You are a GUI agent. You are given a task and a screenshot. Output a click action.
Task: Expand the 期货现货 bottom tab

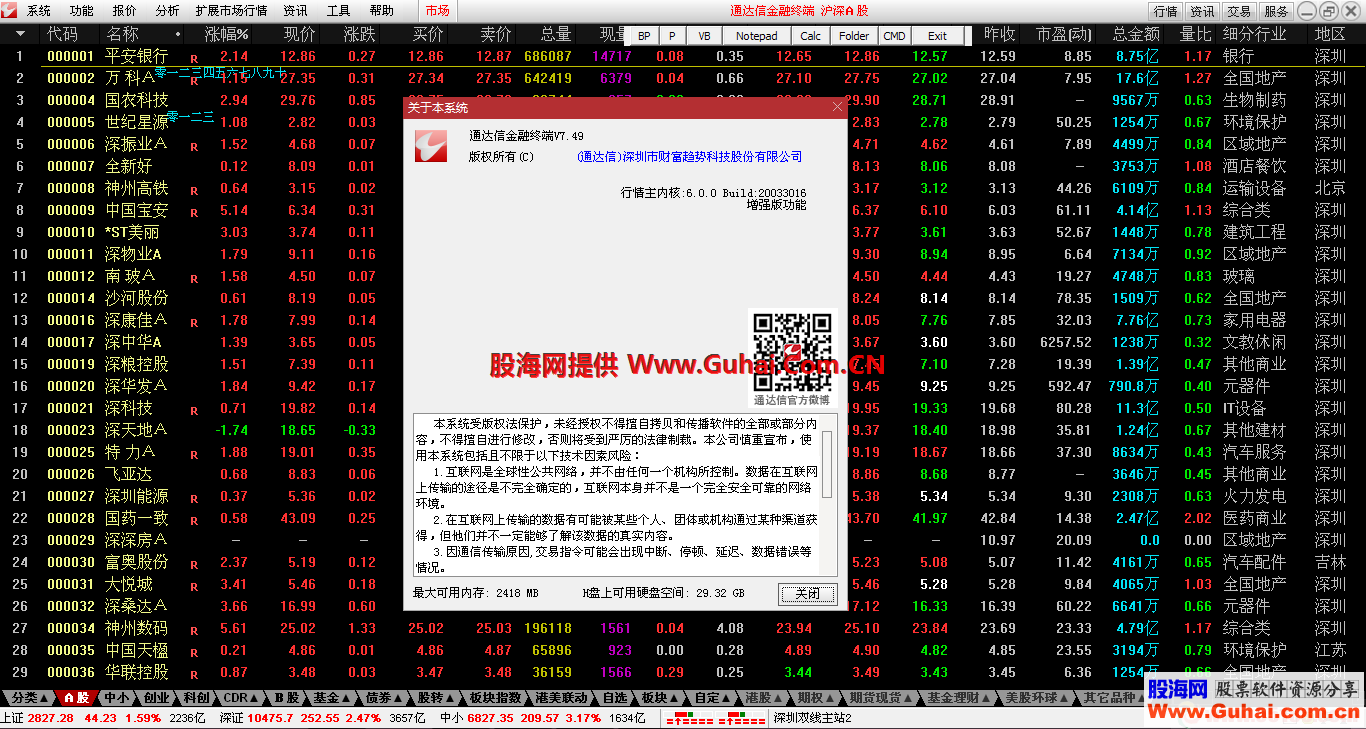coord(881,698)
